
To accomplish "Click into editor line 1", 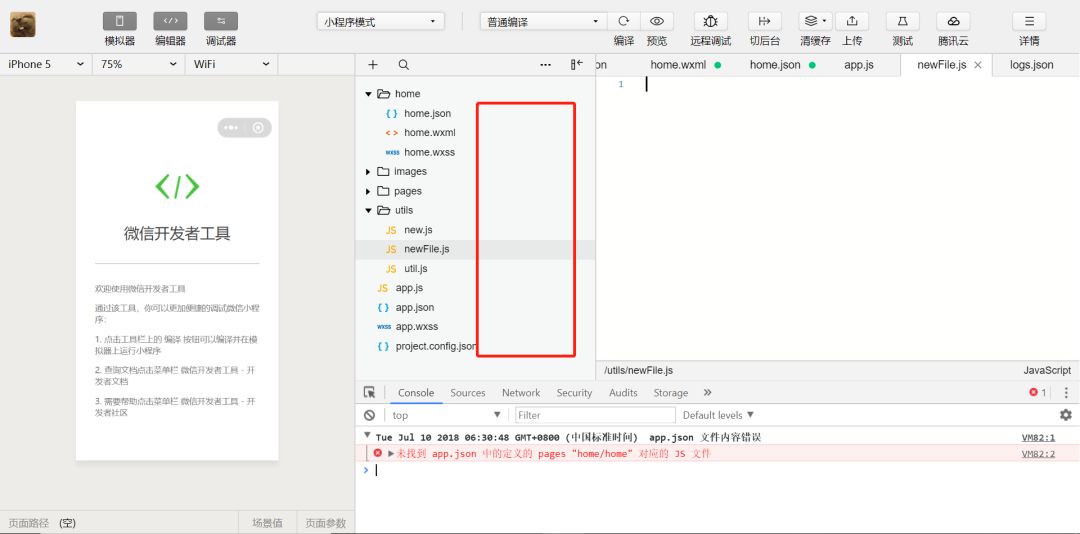I will click(x=838, y=84).
